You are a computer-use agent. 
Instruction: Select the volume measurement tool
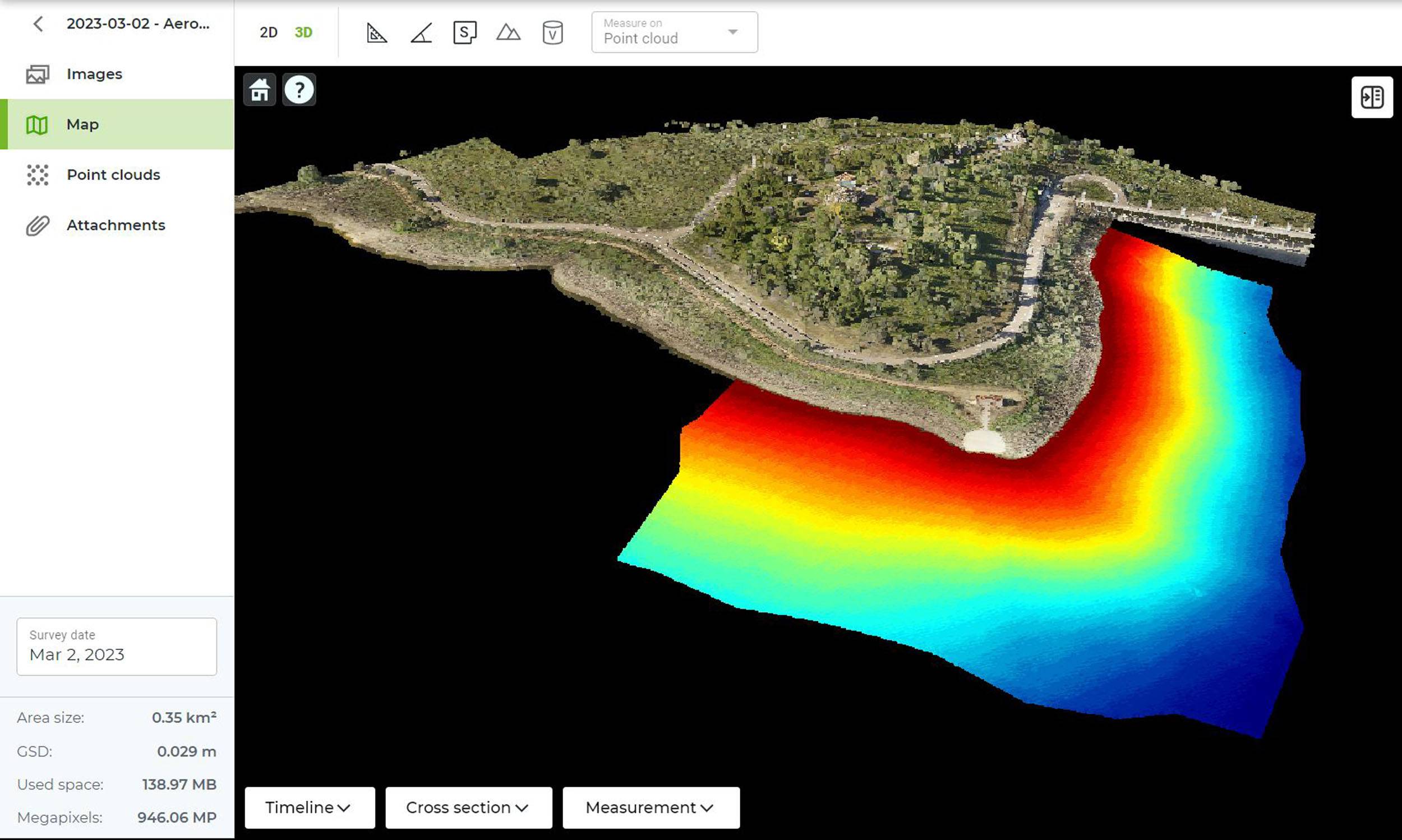[552, 33]
